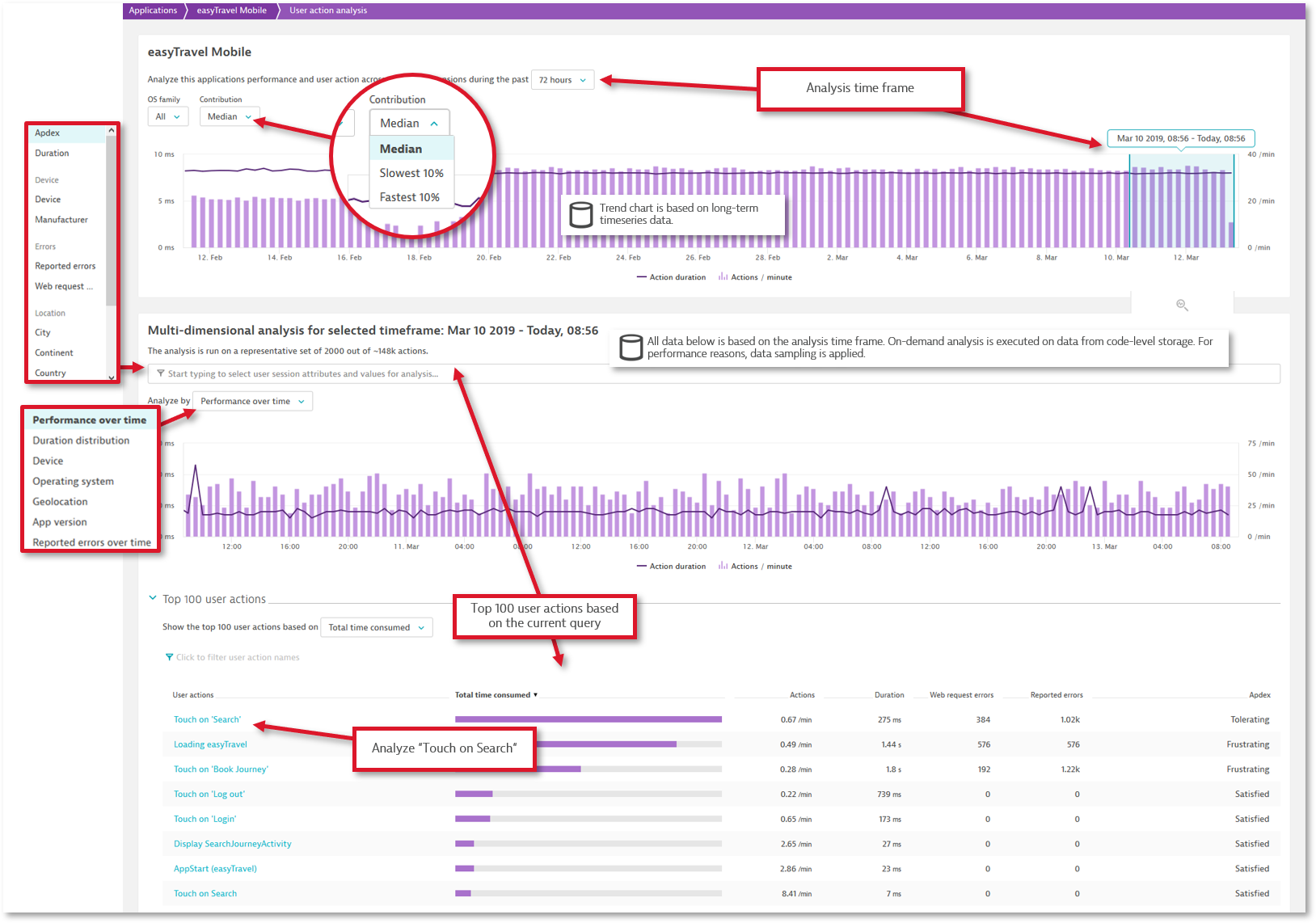Click the zoom magnifier icon below trend chart
The image size is (1316, 923).
coord(1182,305)
